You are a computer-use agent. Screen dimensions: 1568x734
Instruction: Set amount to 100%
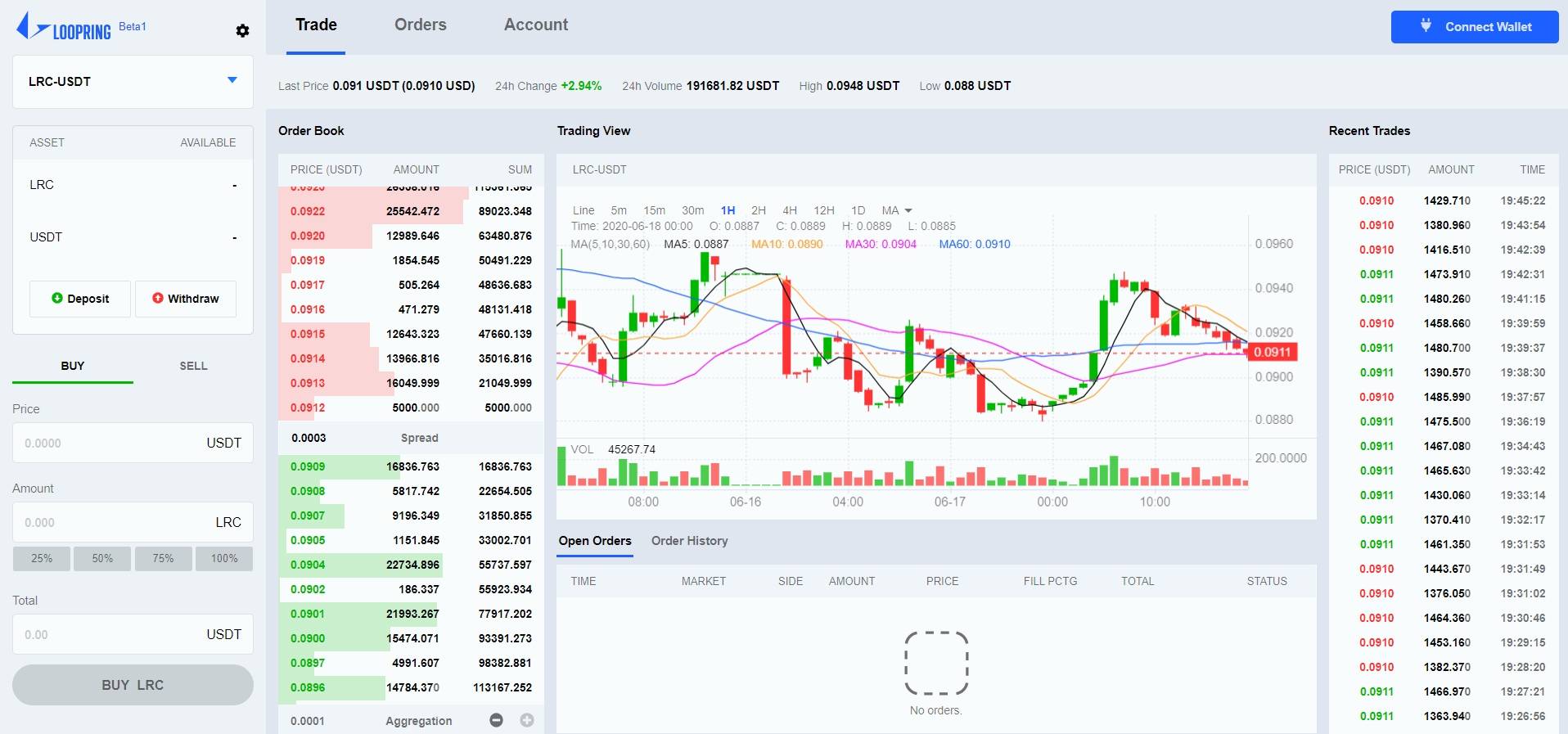pos(224,558)
